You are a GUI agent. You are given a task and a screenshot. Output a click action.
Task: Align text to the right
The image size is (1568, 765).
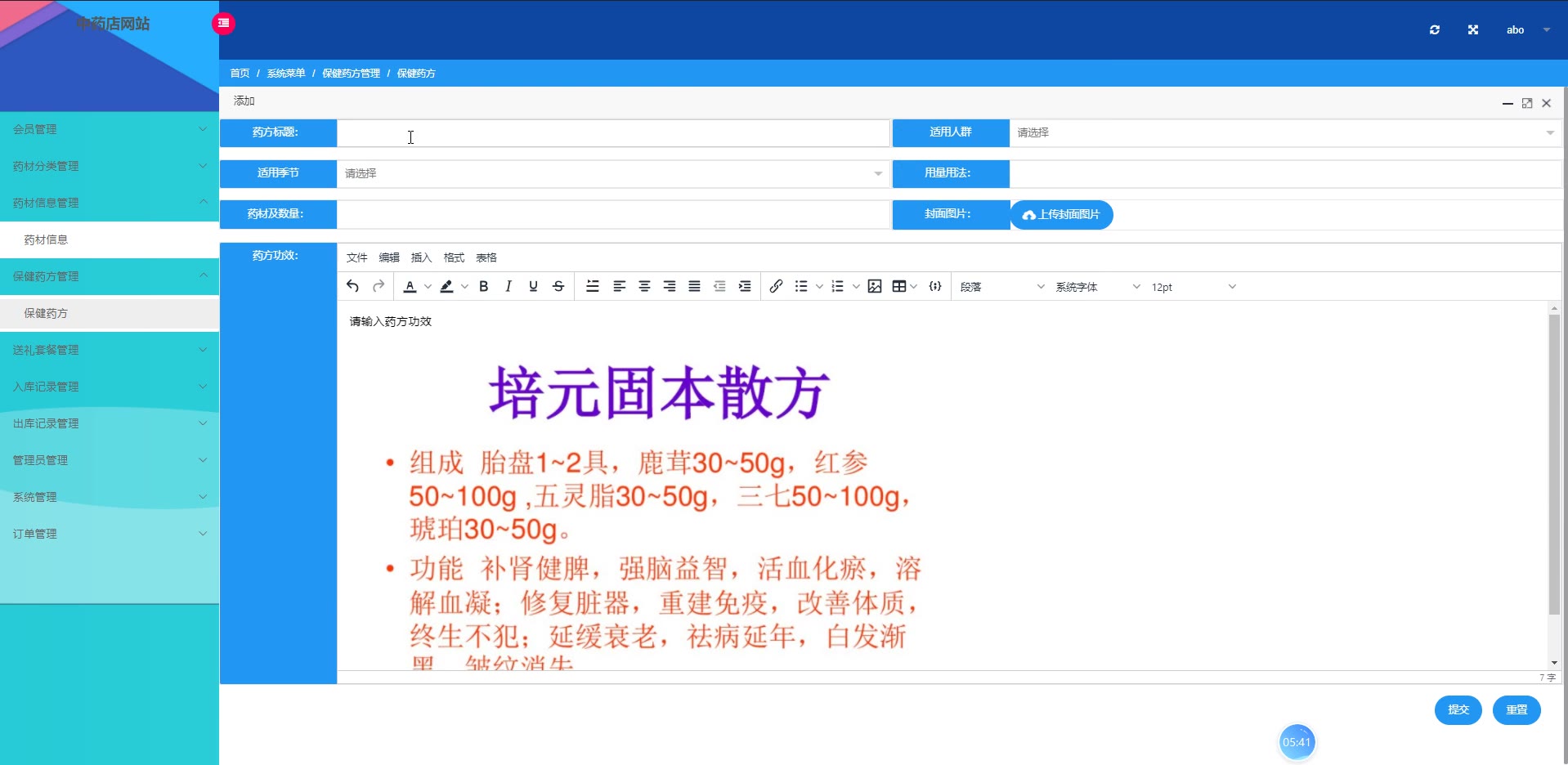(x=670, y=286)
